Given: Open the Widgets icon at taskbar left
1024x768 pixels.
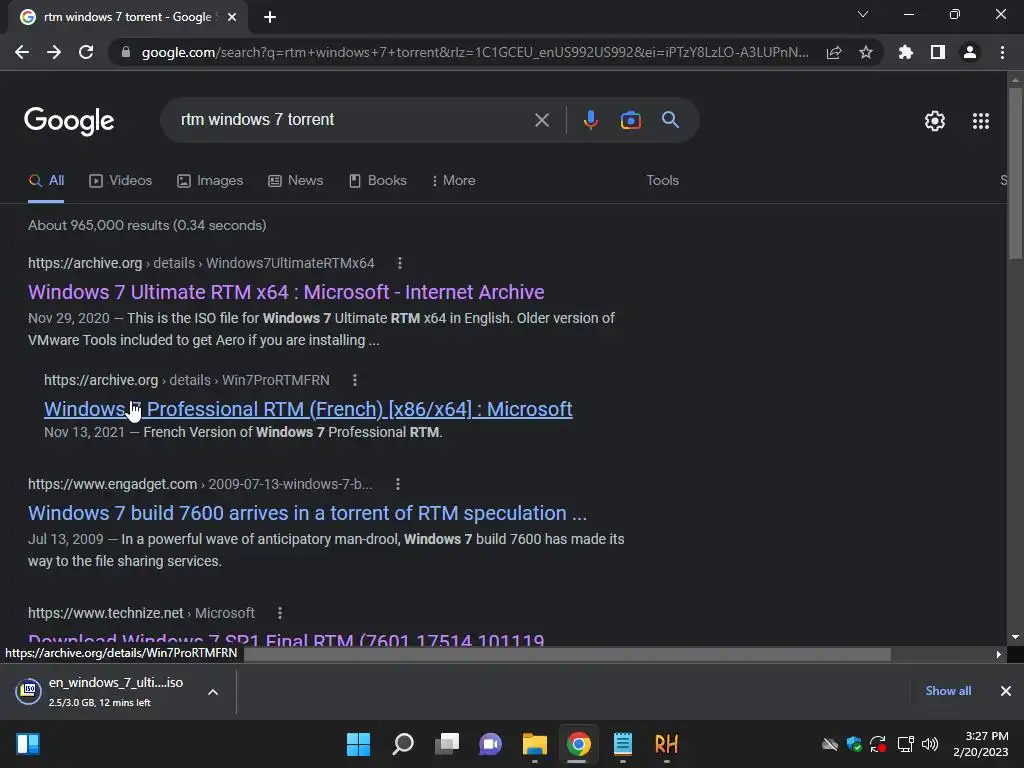Looking at the screenshot, I should tap(28, 744).
